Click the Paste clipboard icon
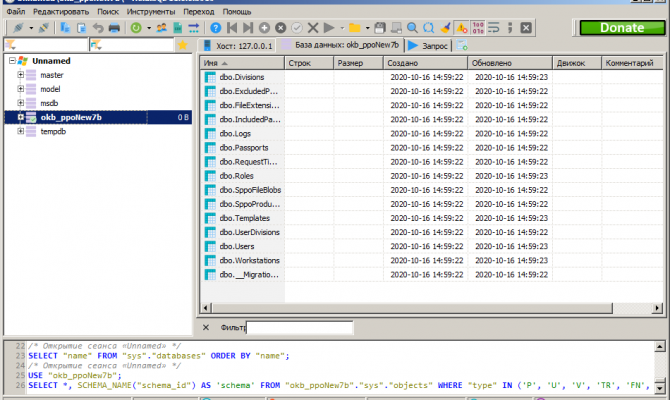Image resolution: width=670 pixels, height=400 pixels. 81,28
